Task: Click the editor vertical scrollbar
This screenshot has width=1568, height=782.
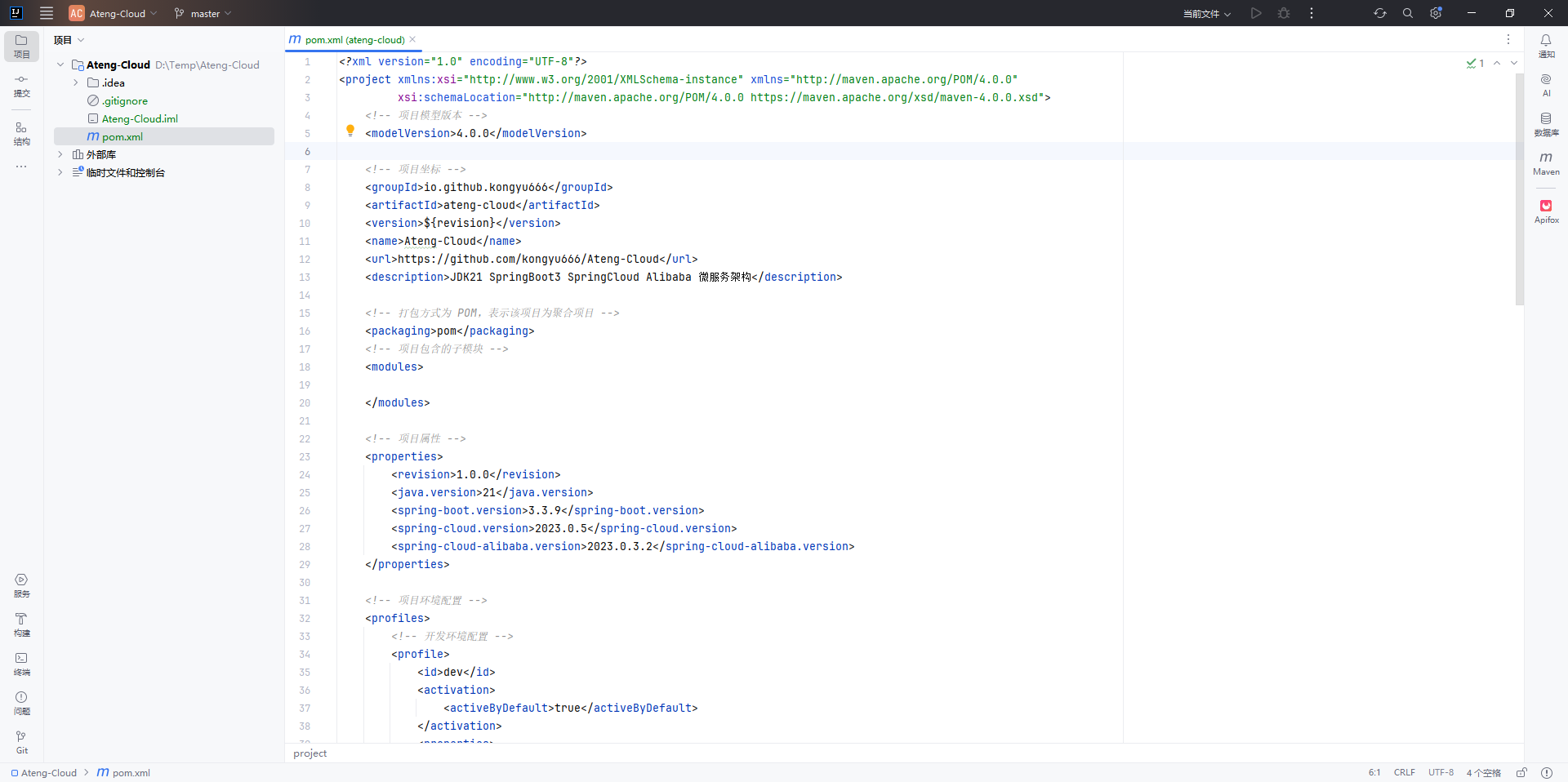Action: point(1519,188)
